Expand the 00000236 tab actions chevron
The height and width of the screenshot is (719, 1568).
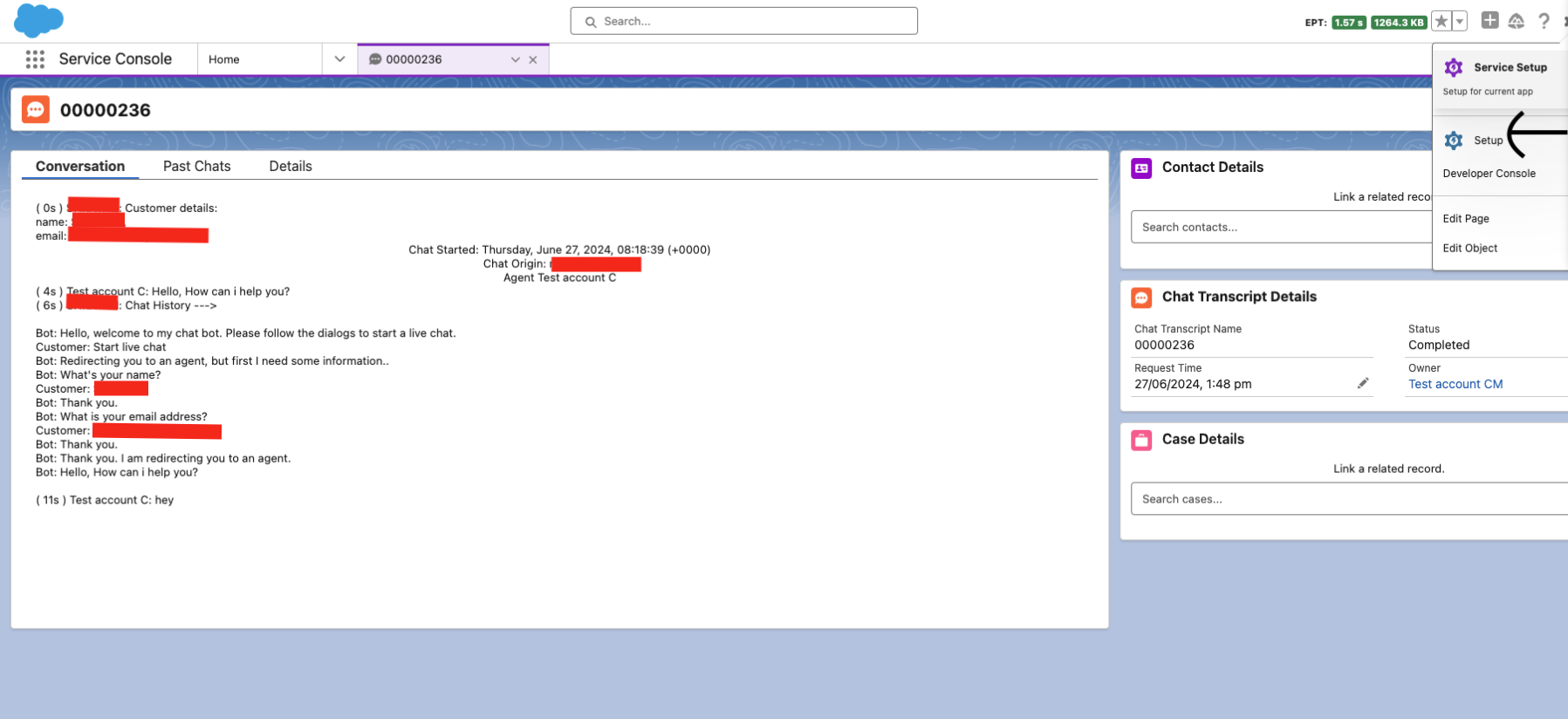coord(516,59)
